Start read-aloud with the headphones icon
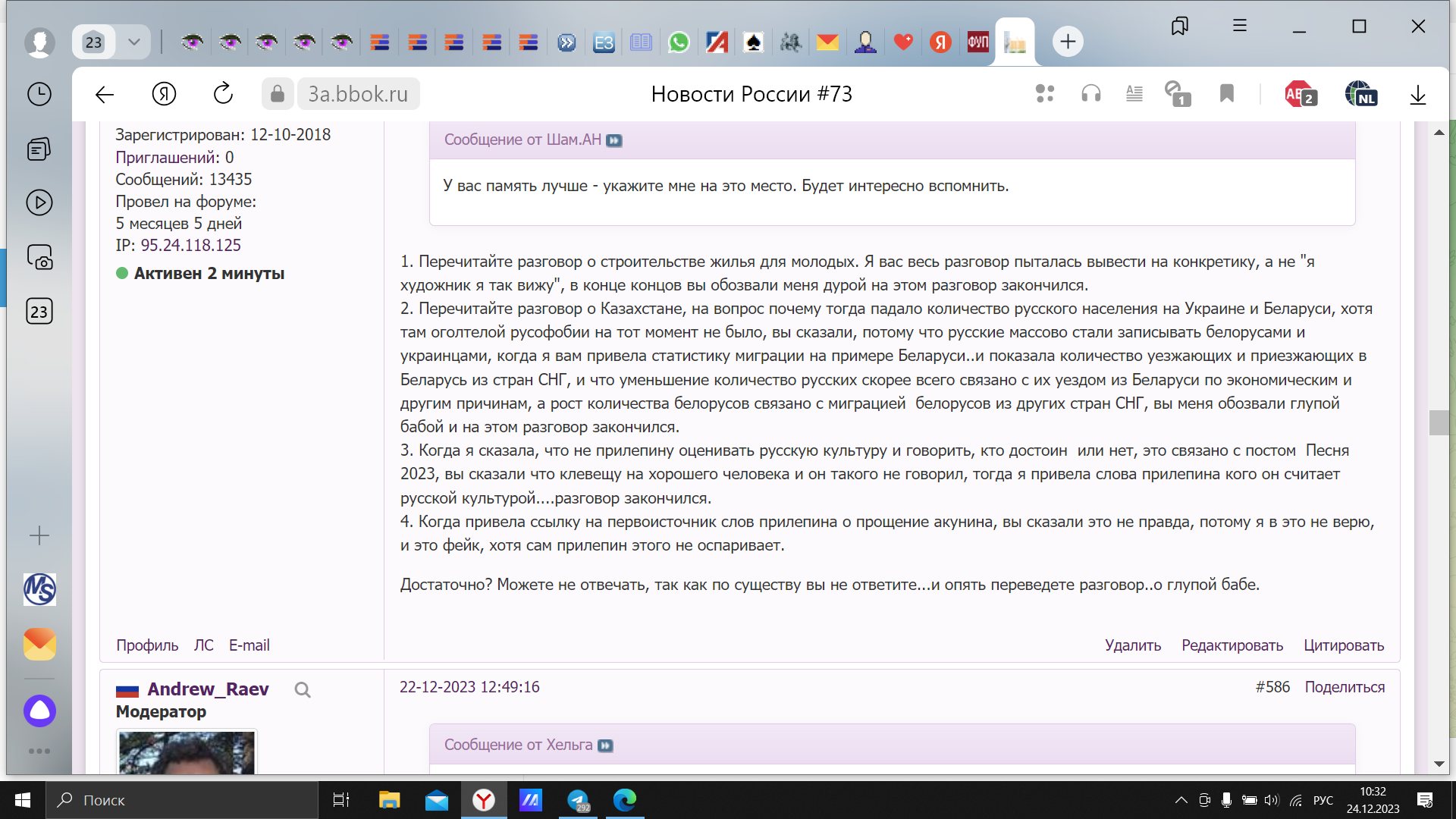This screenshot has width=1456, height=819. (1091, 94)
